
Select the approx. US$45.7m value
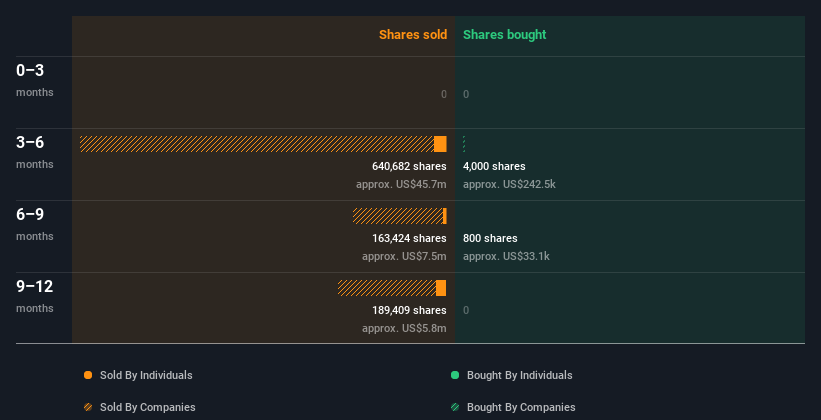tap(402, 184)
